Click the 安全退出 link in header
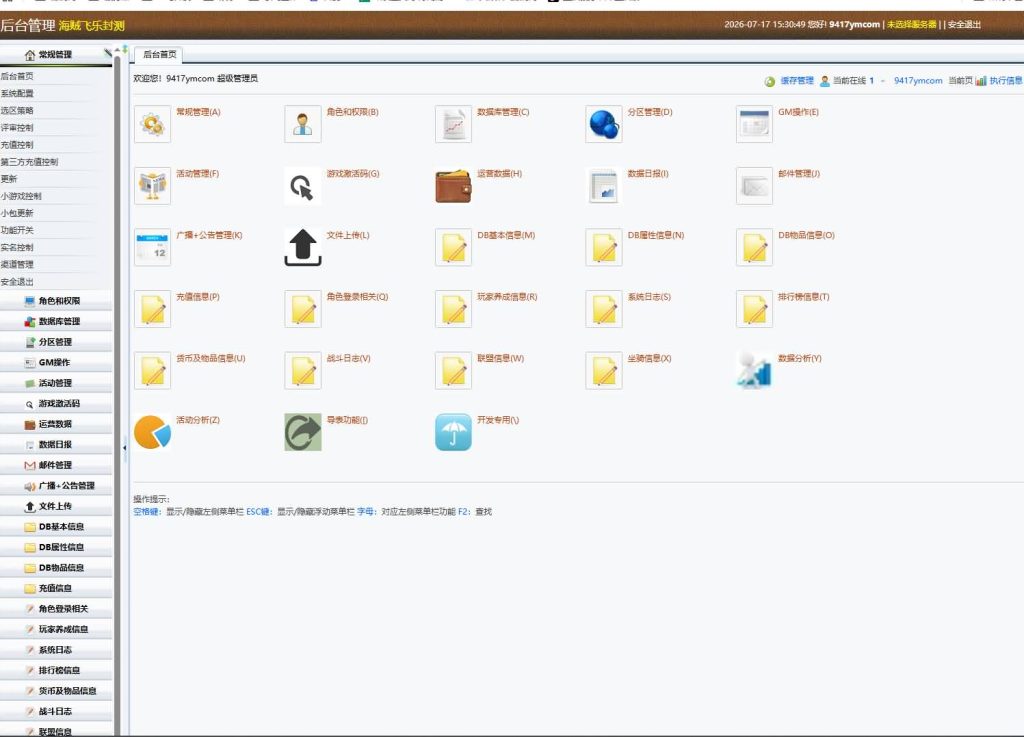This screenshot has width=1024, height=737. pos(964,25)
